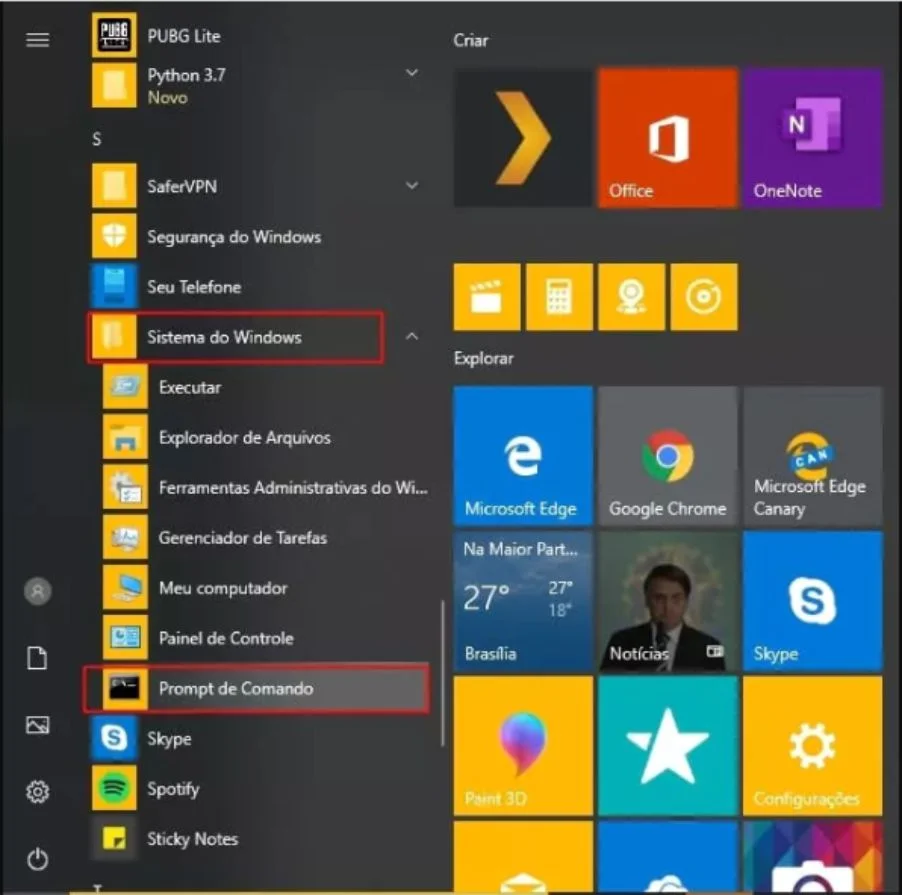This screenshot has width=902, height=895.
Task: Open Painel de Controle icon
Action: pos(125,637)
